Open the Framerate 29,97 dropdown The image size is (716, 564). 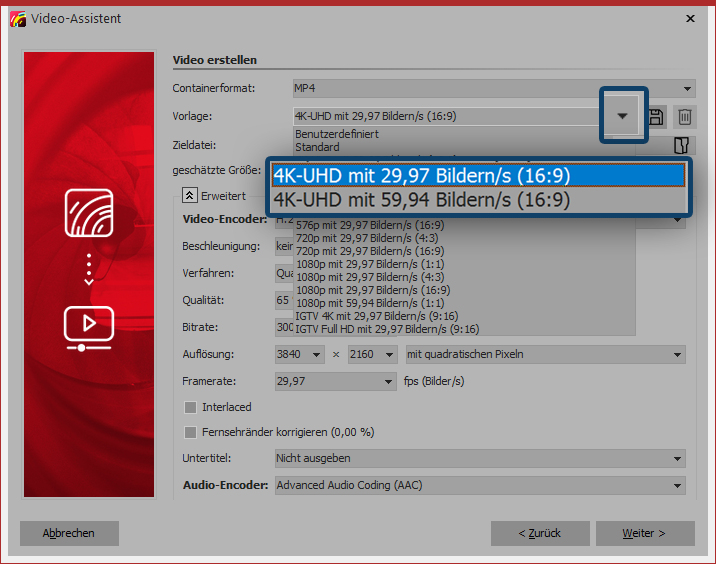coord(336,381)
